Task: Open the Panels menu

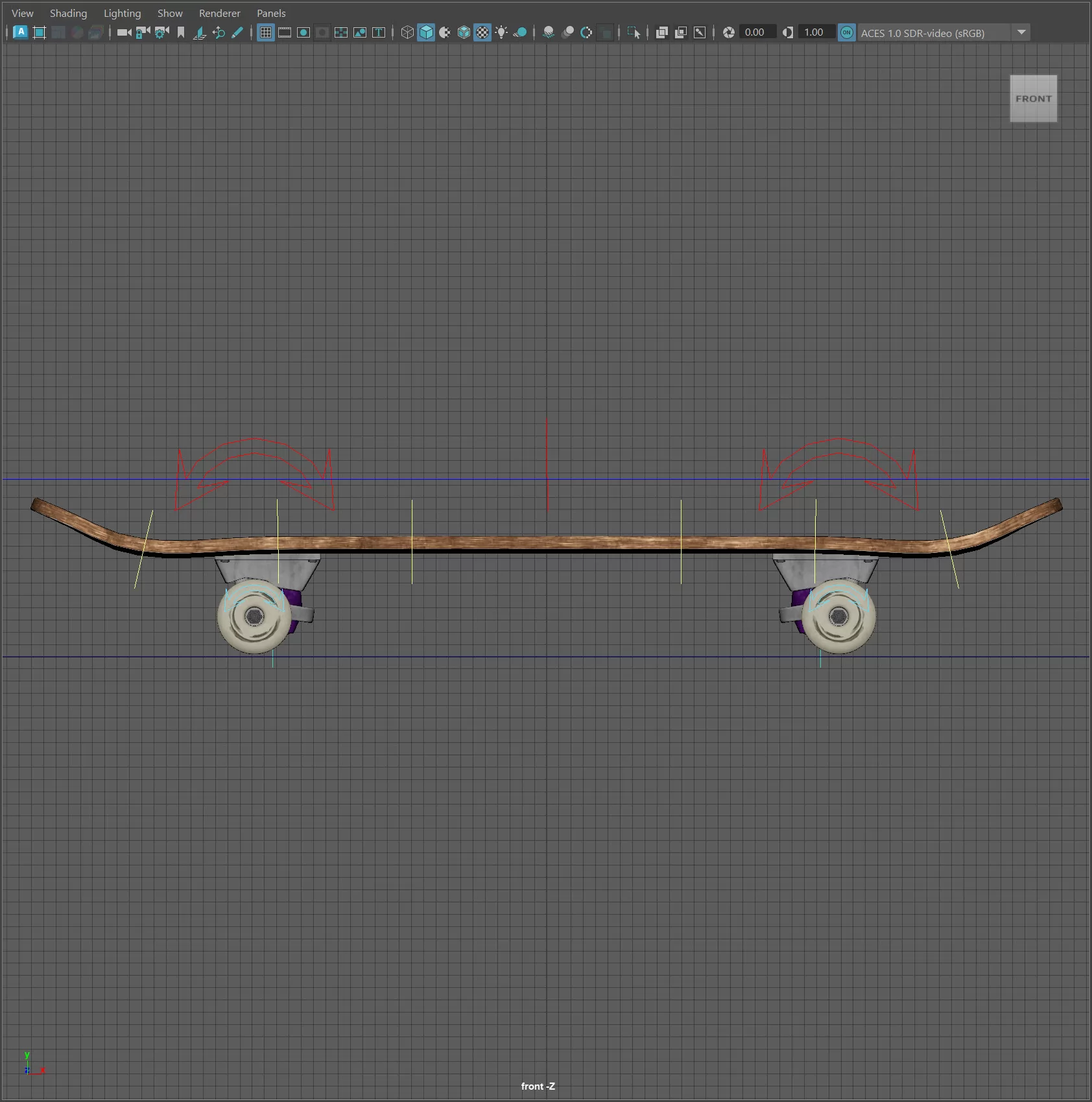Action: point(271,13)
